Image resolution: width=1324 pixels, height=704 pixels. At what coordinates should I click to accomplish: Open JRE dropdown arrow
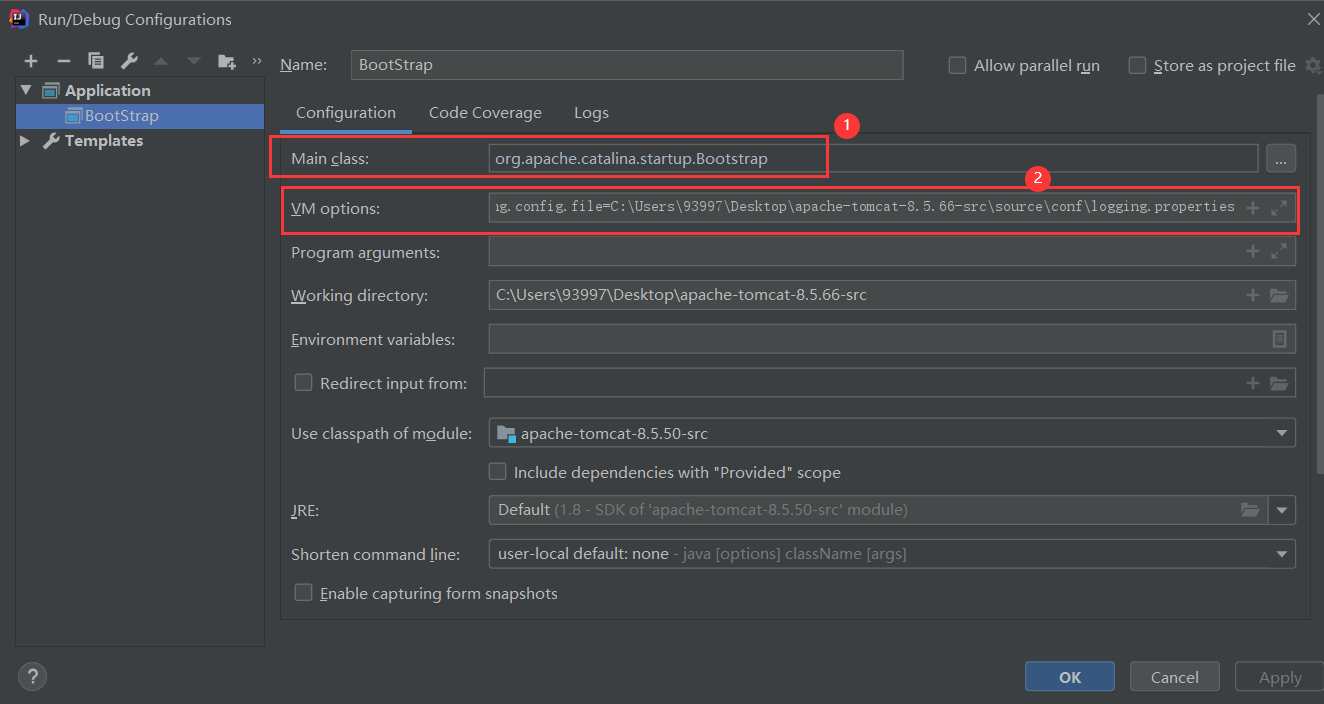(1282, 510)
